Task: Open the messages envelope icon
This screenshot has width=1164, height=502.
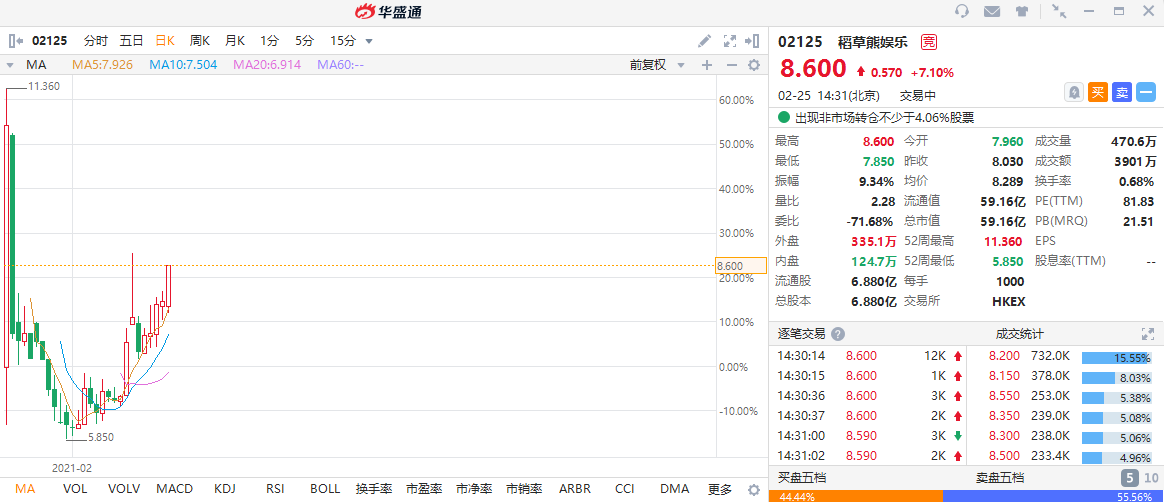Action: (992, 12)
